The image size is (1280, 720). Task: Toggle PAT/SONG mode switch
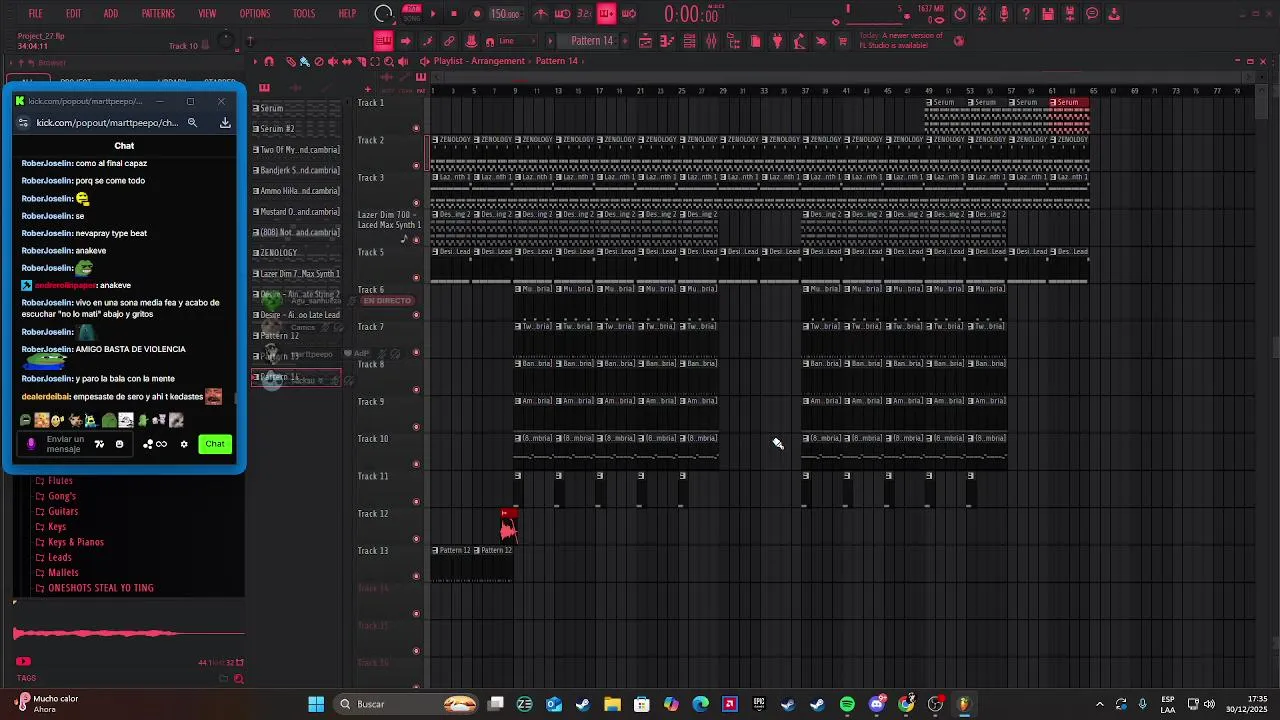[411, 14]
